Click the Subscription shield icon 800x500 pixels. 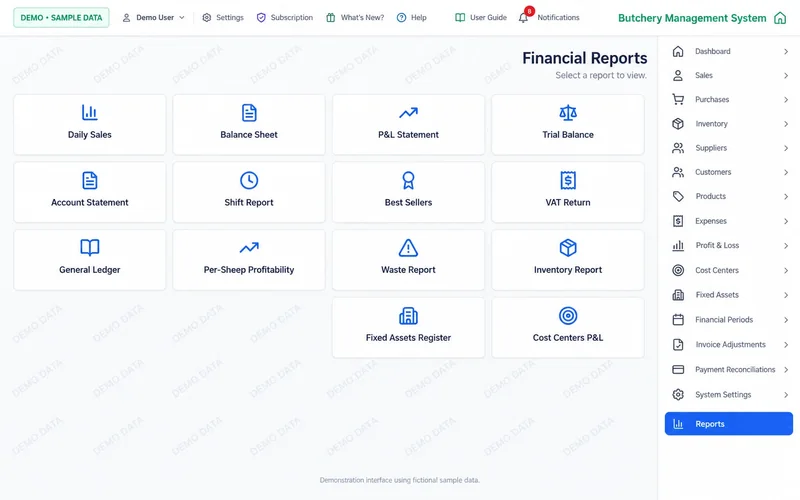click(x=261, y=17)
